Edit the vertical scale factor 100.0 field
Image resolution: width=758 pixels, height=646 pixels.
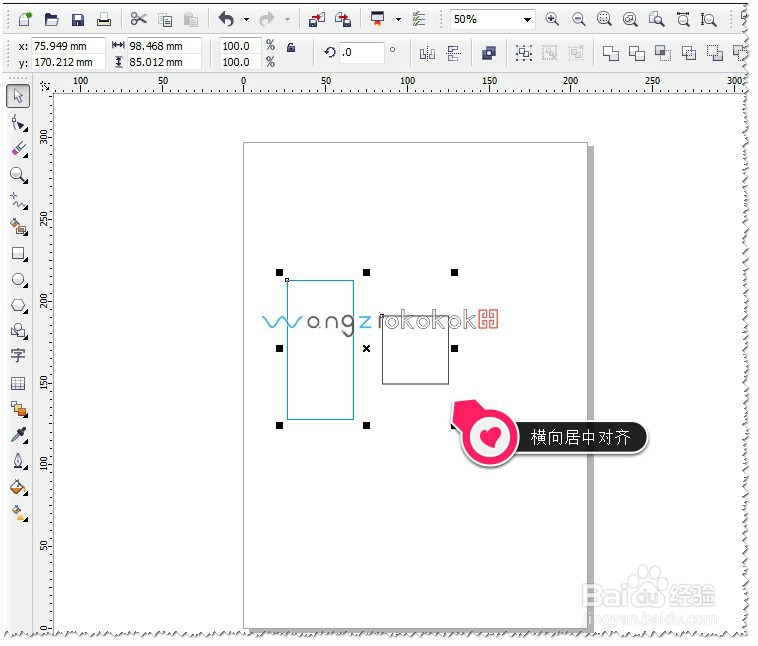coord(240,62)
